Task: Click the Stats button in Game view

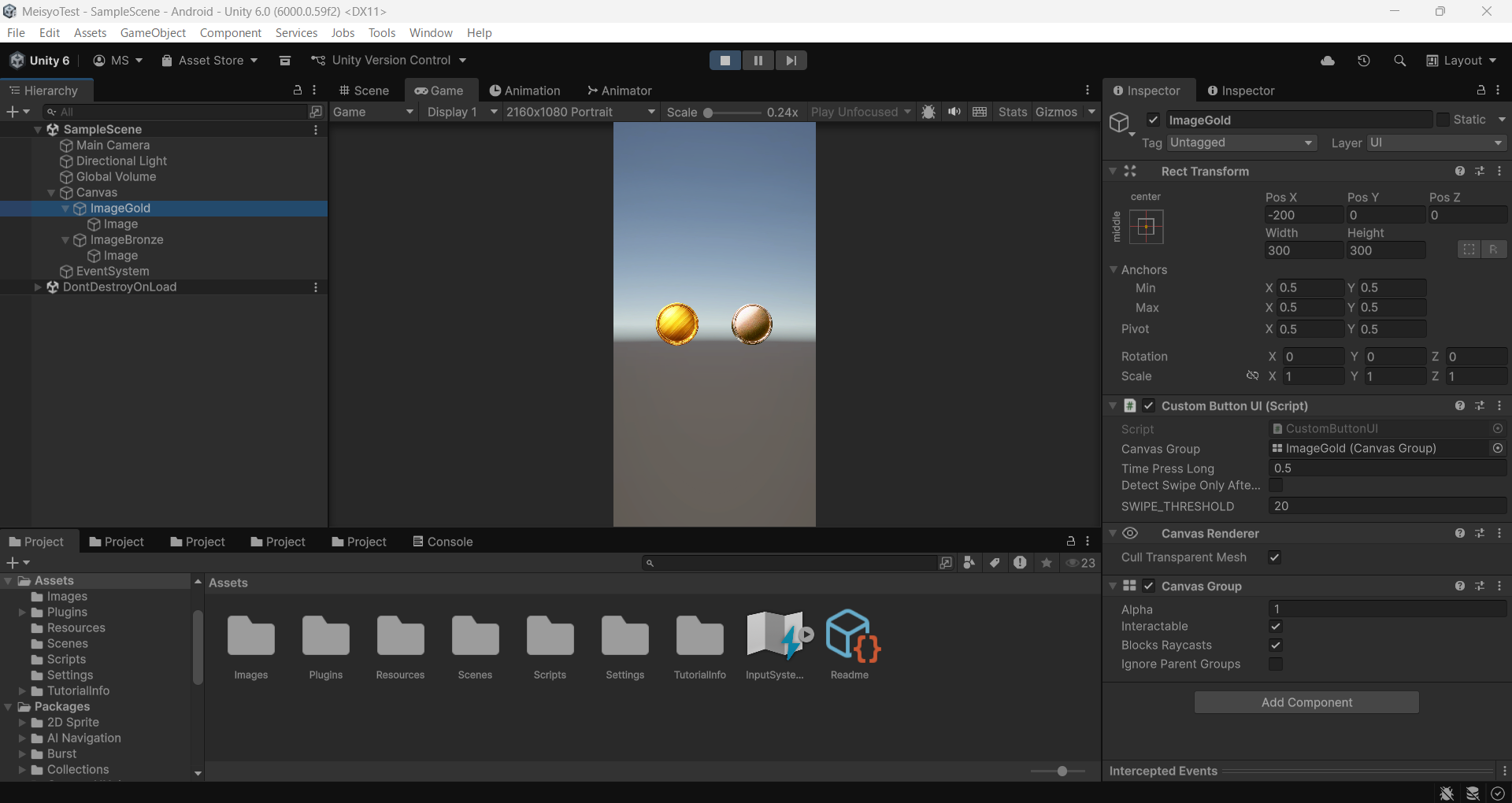Action: (x=1012, y=112)
